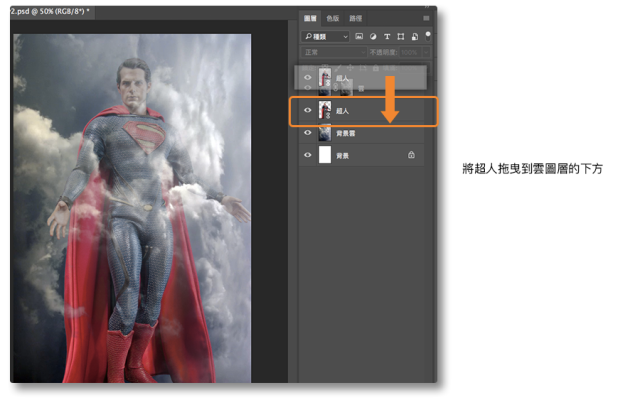
Task: Click the 超人 layer thumbnail in highlighted row
Action: pos(325,111)
